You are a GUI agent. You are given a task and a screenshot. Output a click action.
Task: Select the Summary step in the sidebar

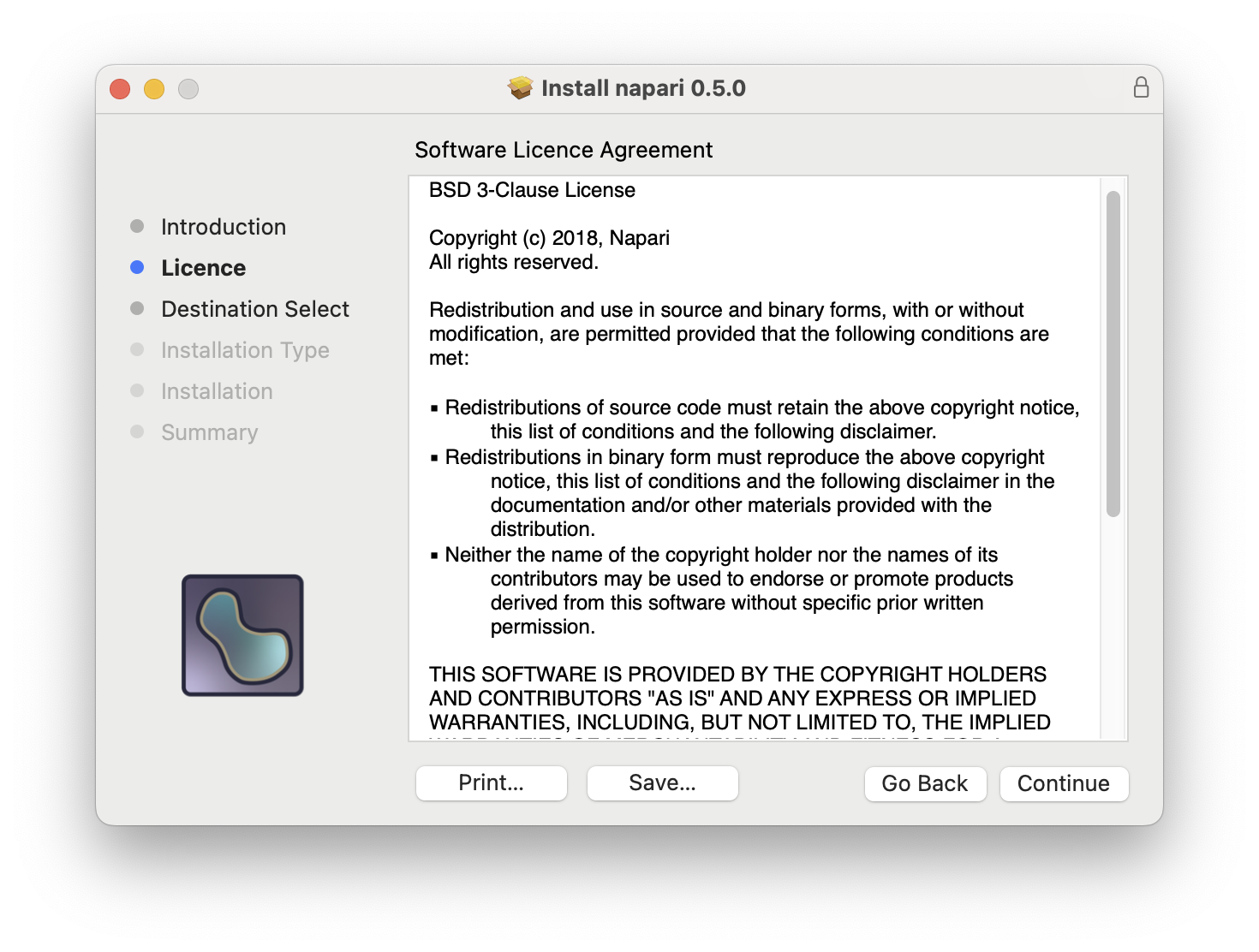click(x=209, y=432)
